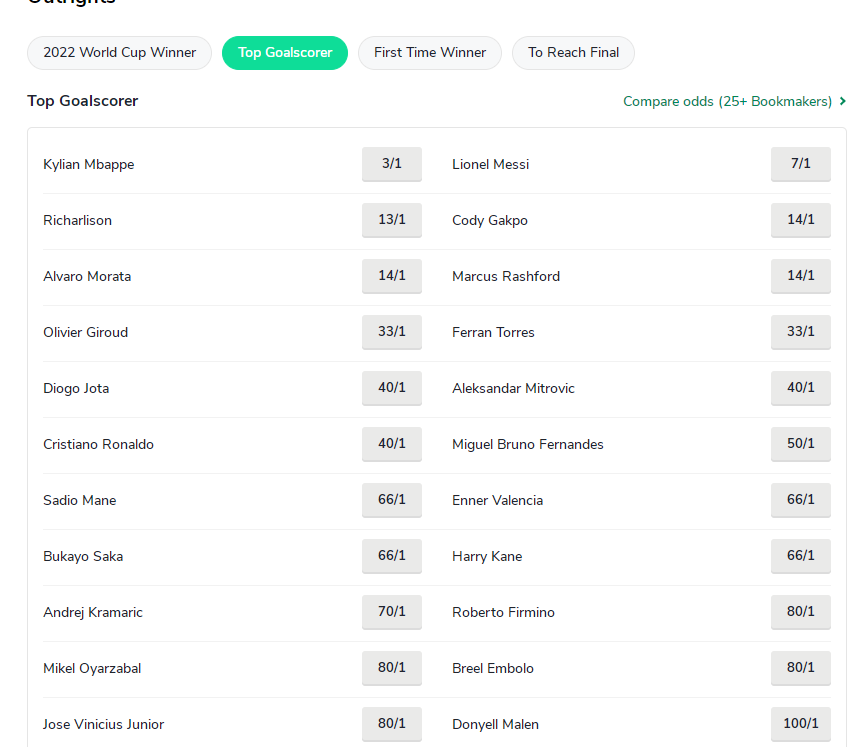Select Olivier Giroud 33/1 odds
The width and height of the screenshot is (866, 747).
point(392,332)
